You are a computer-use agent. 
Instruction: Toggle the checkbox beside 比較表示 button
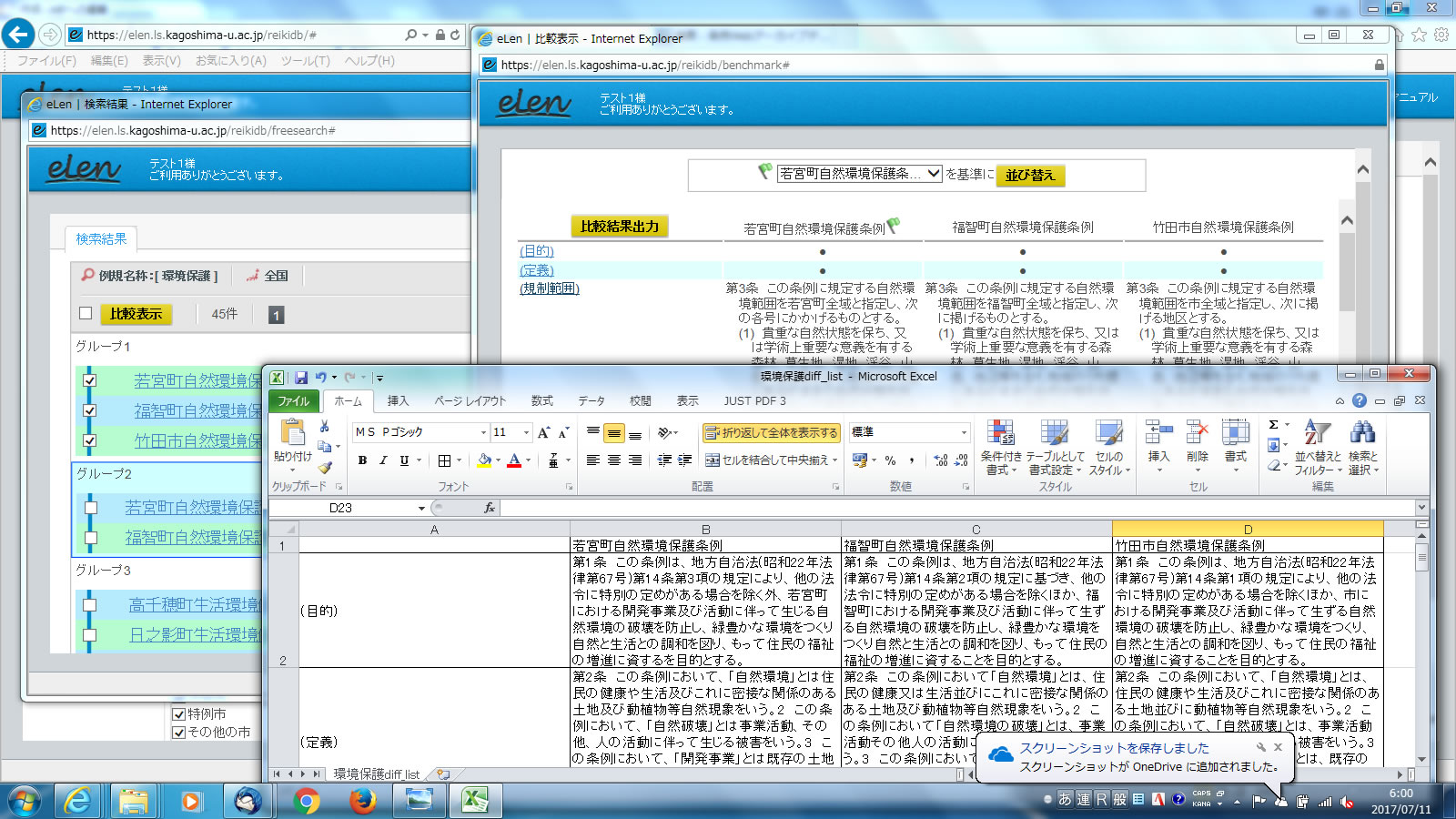pos(86,313)
